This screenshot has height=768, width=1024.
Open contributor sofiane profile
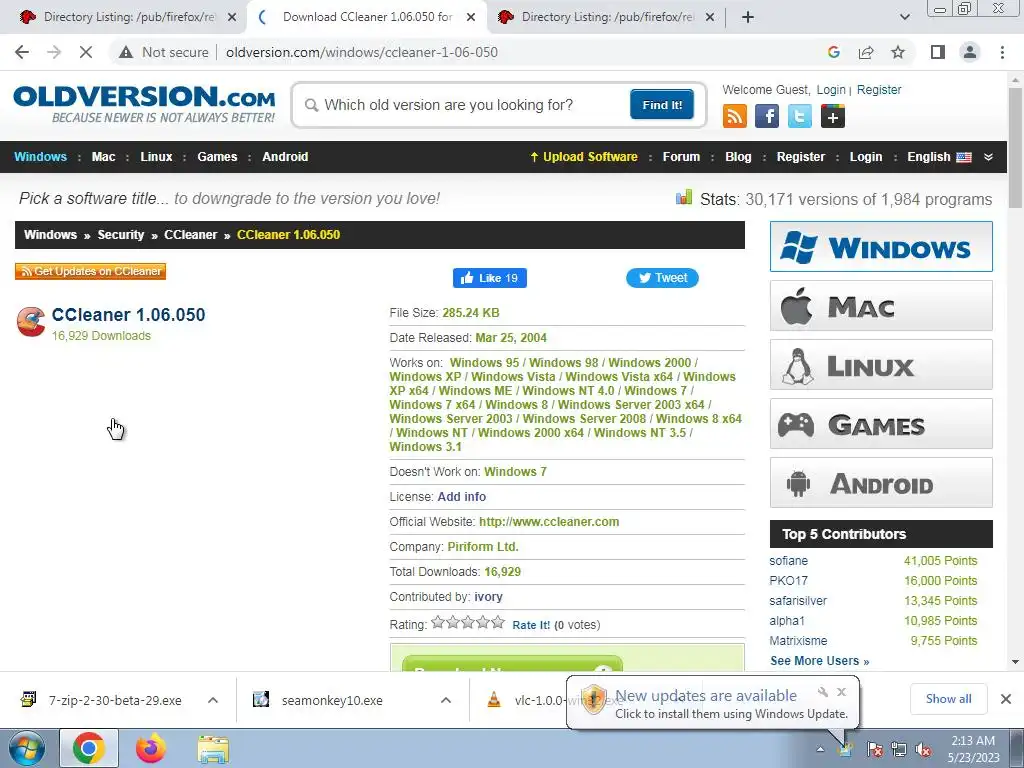(788, 561)
